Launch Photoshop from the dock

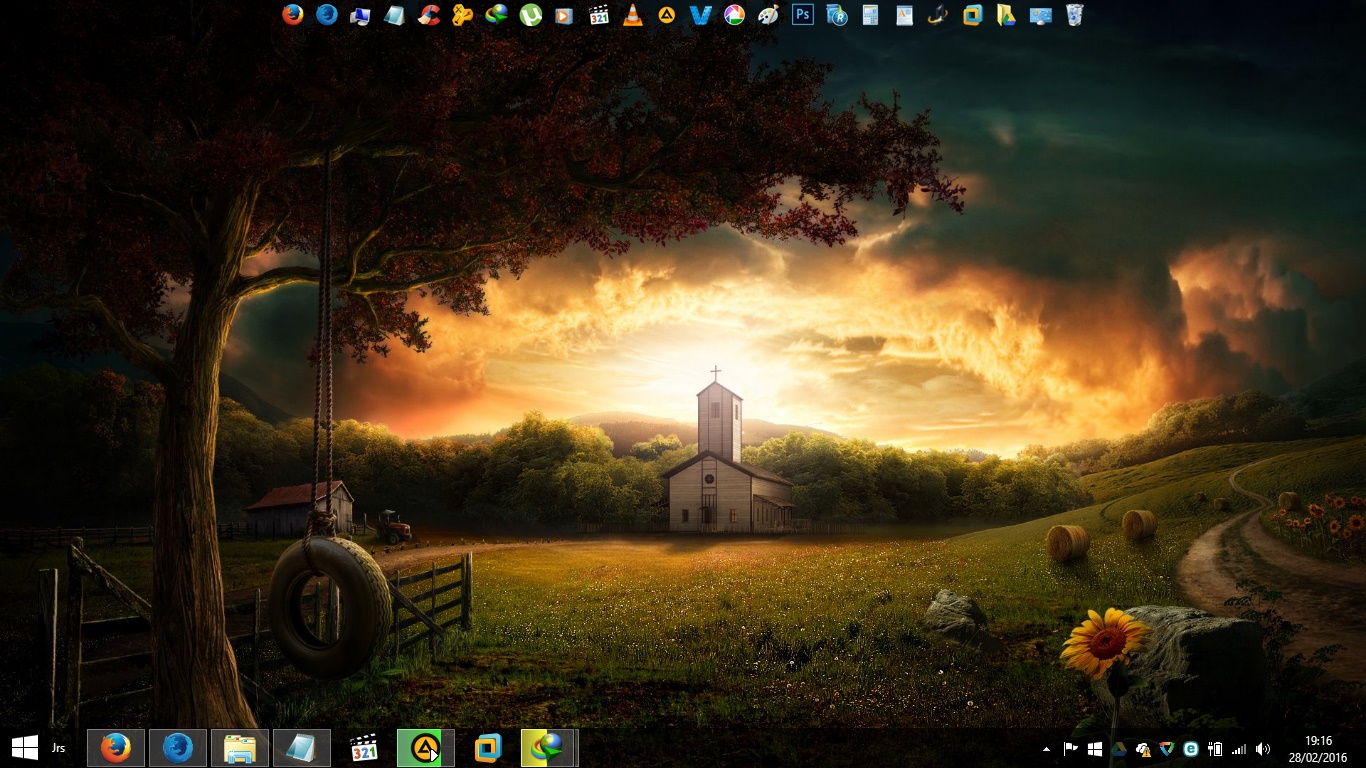click(802, 15)
